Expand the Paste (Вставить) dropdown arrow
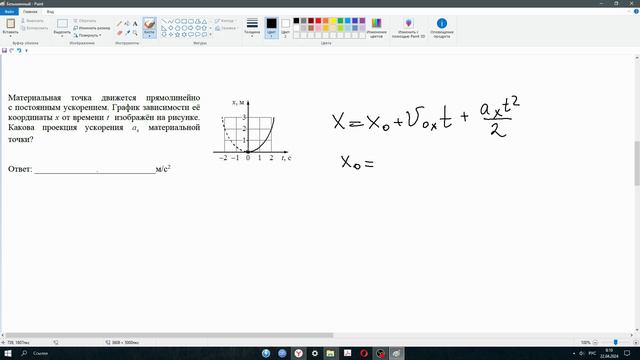 [11, 36]
